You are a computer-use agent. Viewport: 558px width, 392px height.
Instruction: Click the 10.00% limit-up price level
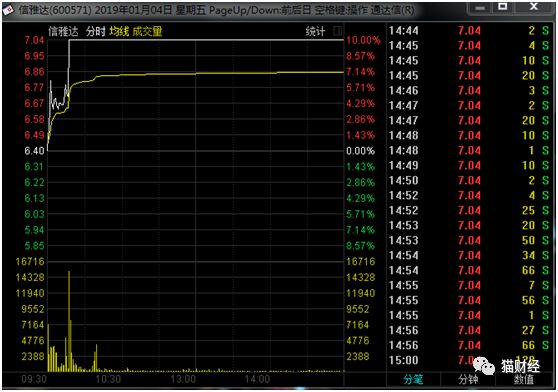click(363, 40)
